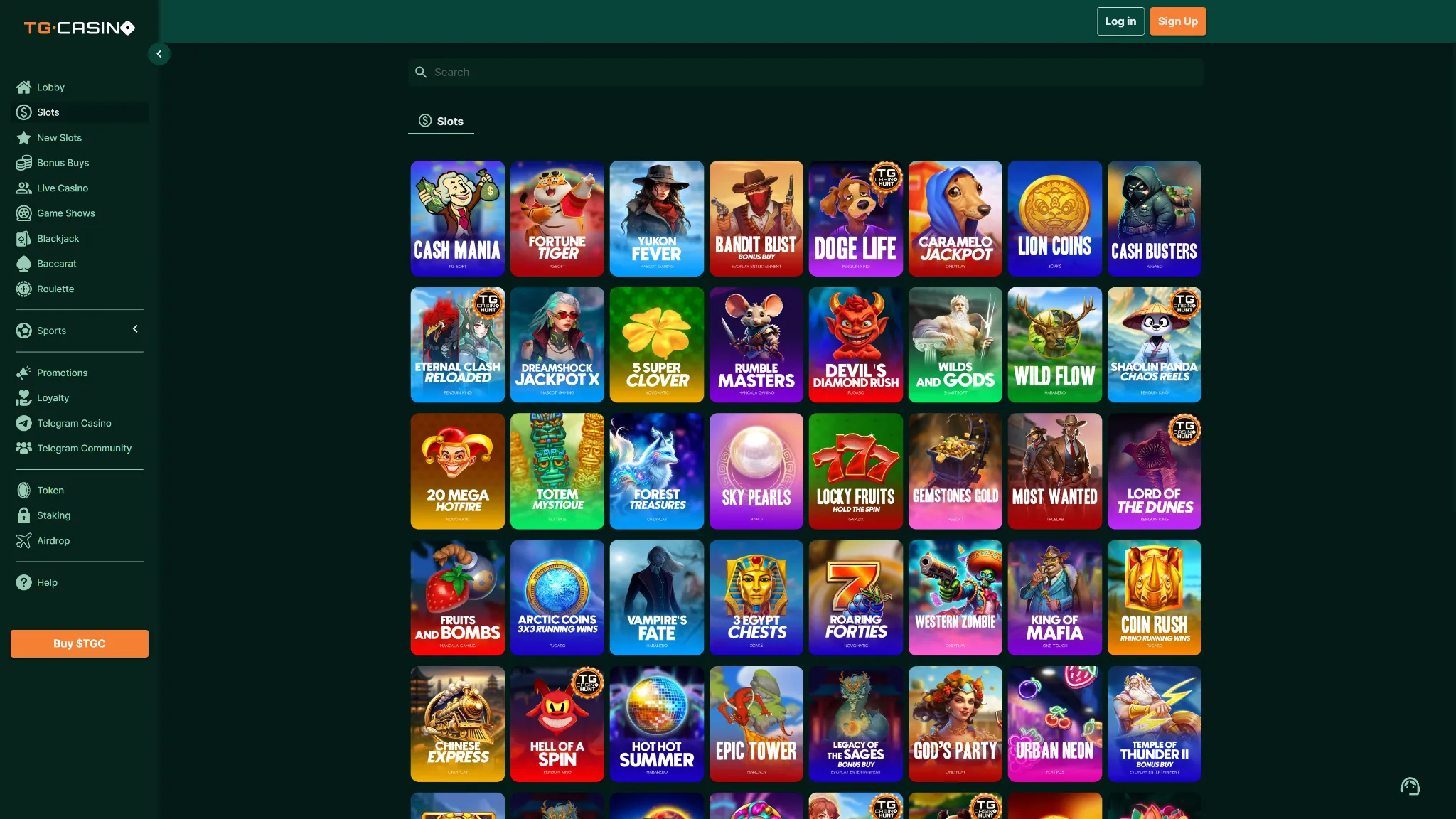
Task: Open Arctic Coins Running Wins slot
Action: click(557, 598)
